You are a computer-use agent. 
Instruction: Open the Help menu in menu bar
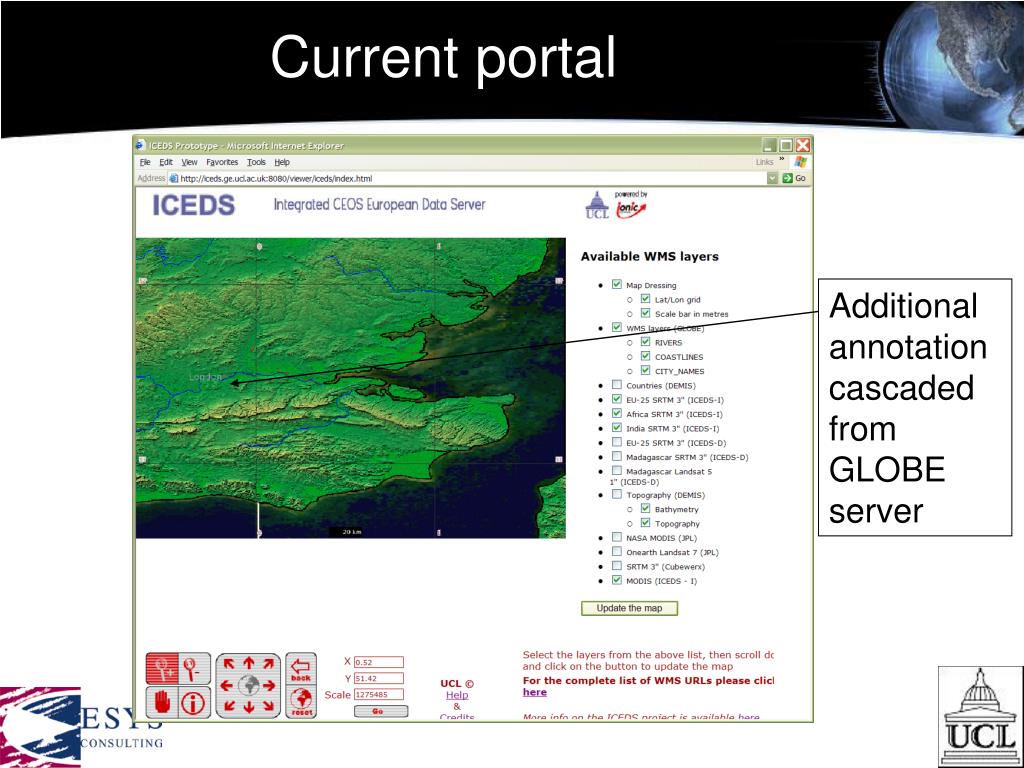coord(281,162)
